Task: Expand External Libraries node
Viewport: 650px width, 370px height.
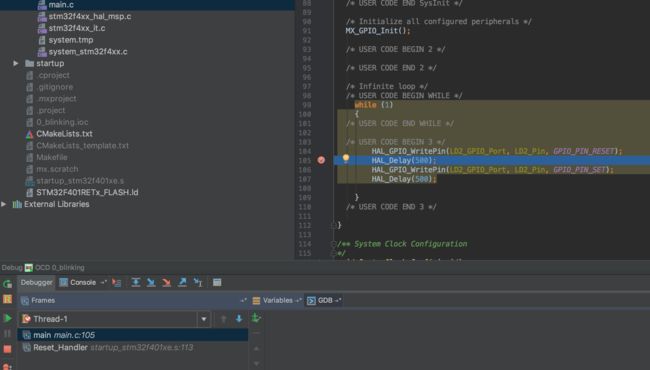Action: pos(4,204)
